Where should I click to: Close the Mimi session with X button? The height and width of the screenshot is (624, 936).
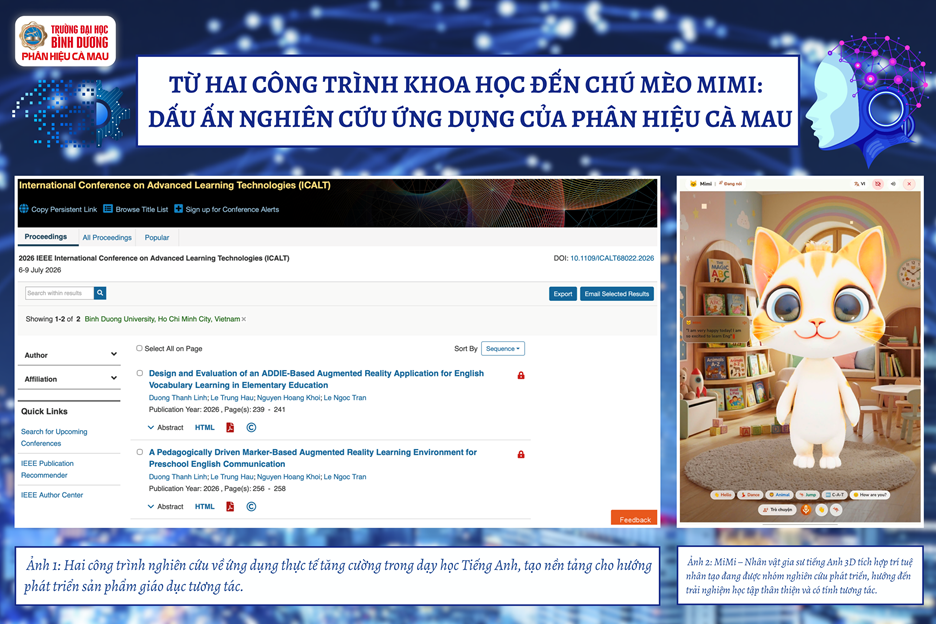point(909,184)
